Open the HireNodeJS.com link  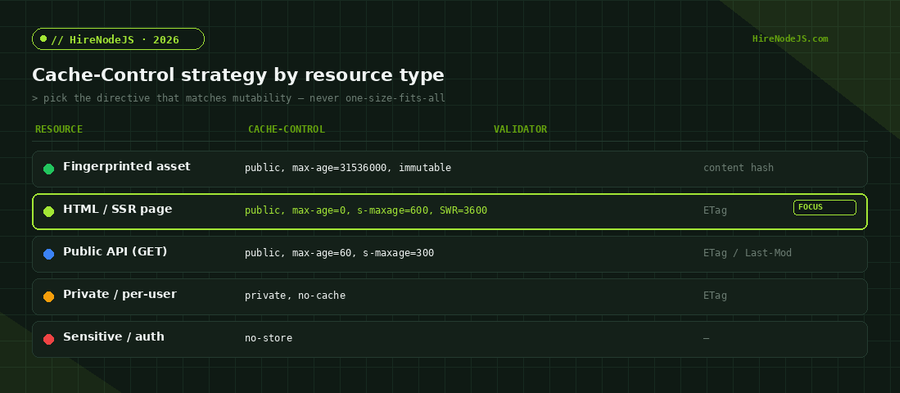pyautogui.click(x=790, y=39)
